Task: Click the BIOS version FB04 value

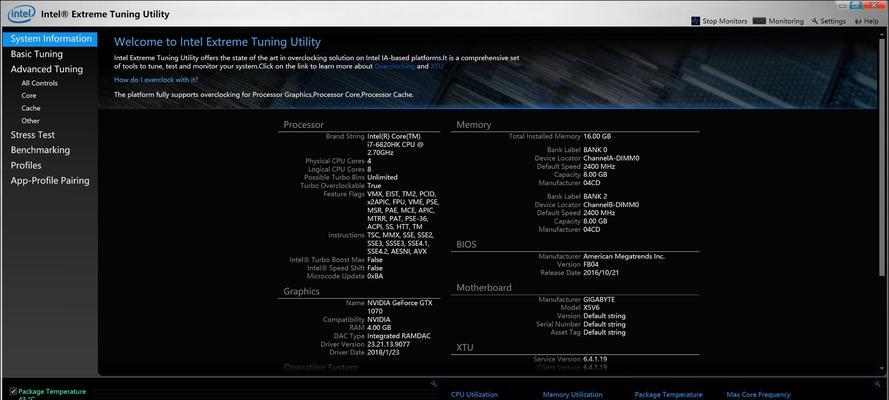Action: (x=591, y=265)
